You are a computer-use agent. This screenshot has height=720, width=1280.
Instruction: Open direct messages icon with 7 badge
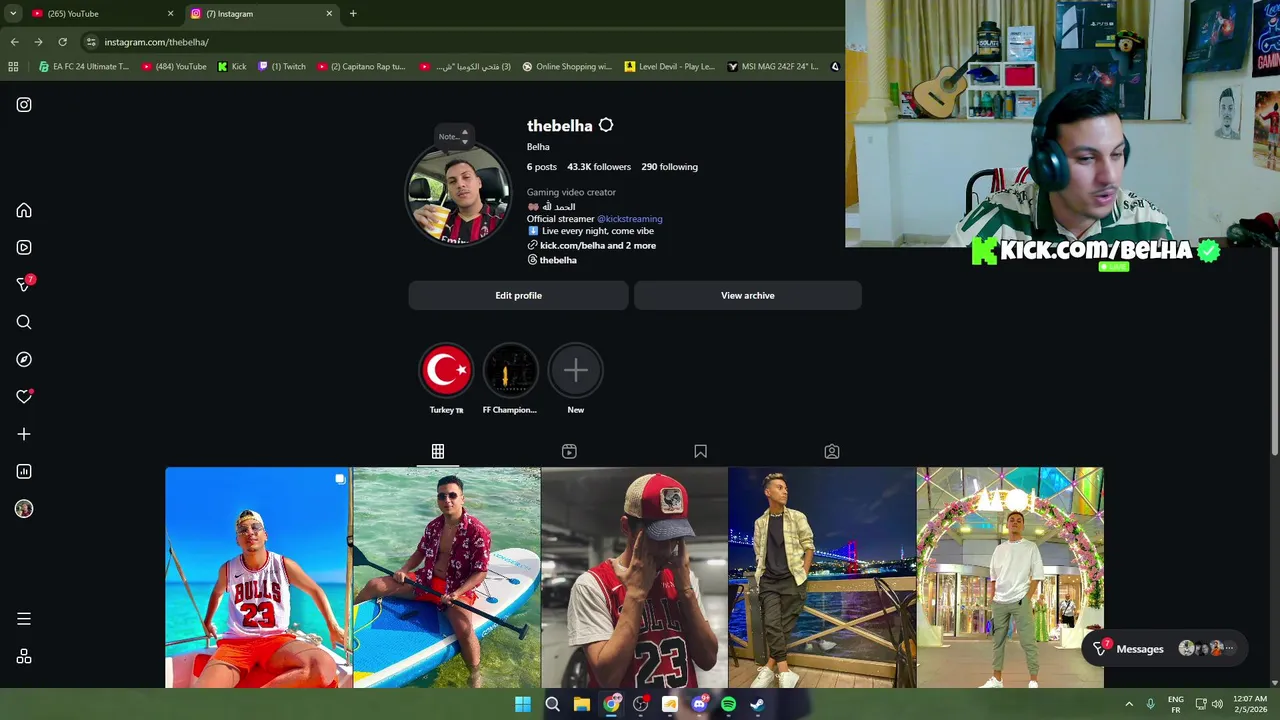point(25,284)
